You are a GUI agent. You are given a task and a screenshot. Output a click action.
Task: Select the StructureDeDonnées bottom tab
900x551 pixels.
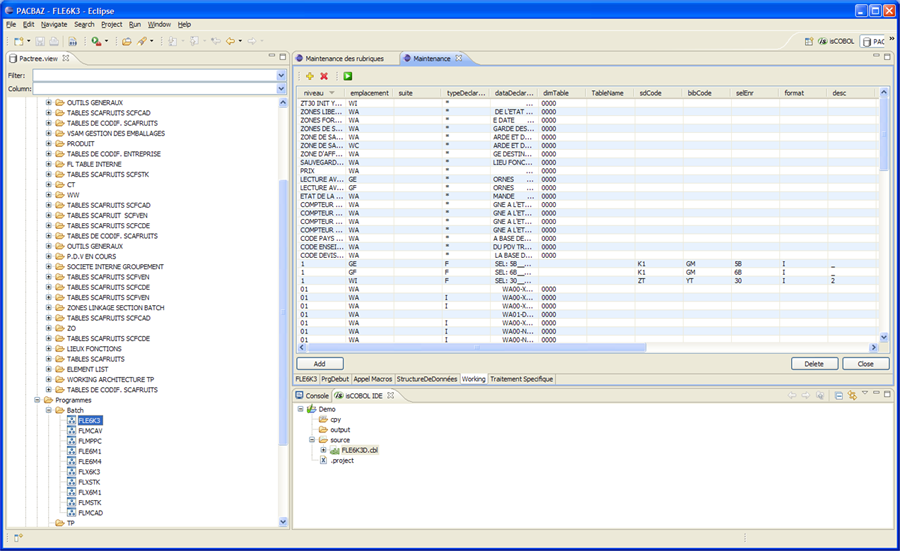[x=426, y=379]
